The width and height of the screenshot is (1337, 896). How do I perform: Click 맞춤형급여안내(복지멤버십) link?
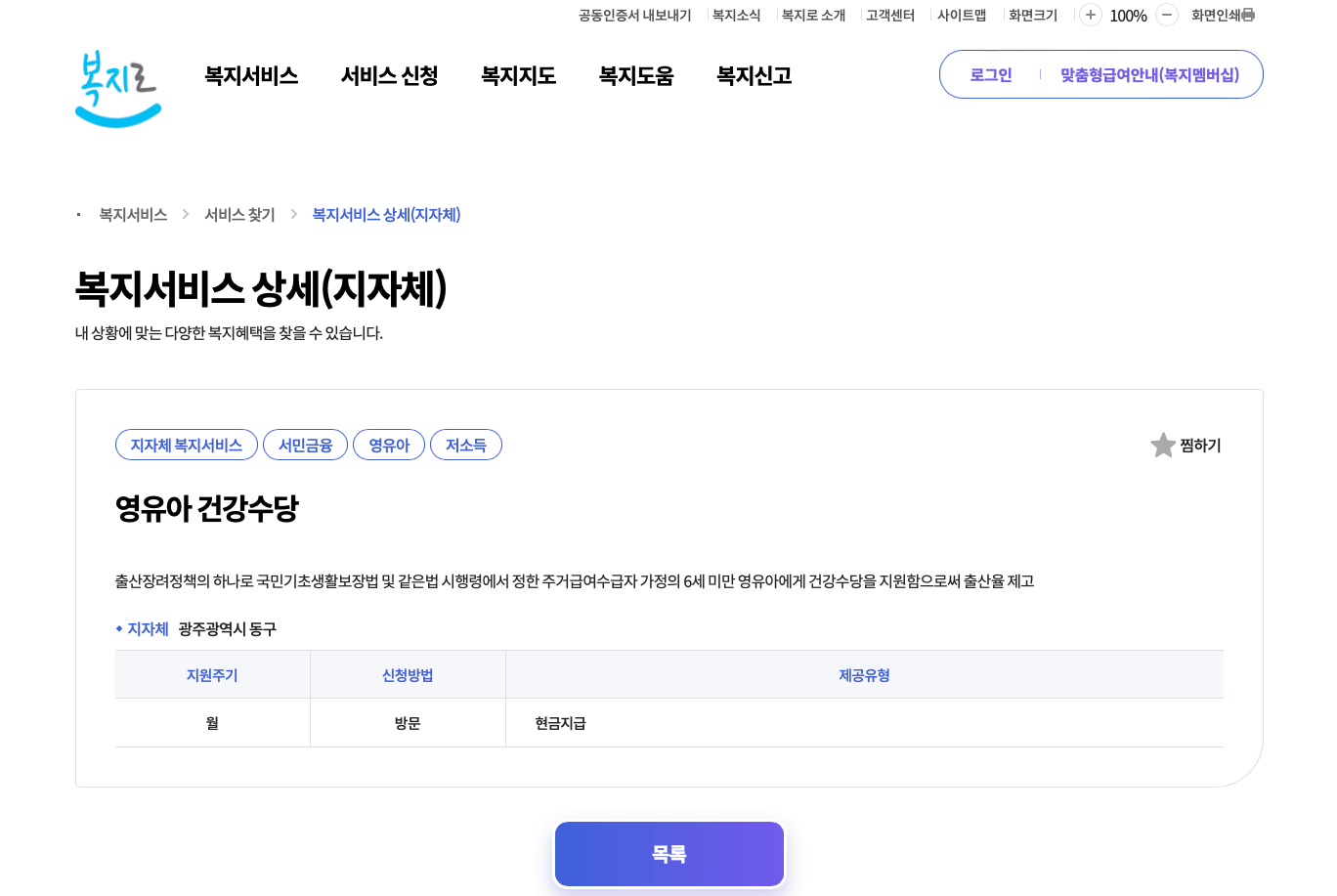click(x=1151, y=74)
